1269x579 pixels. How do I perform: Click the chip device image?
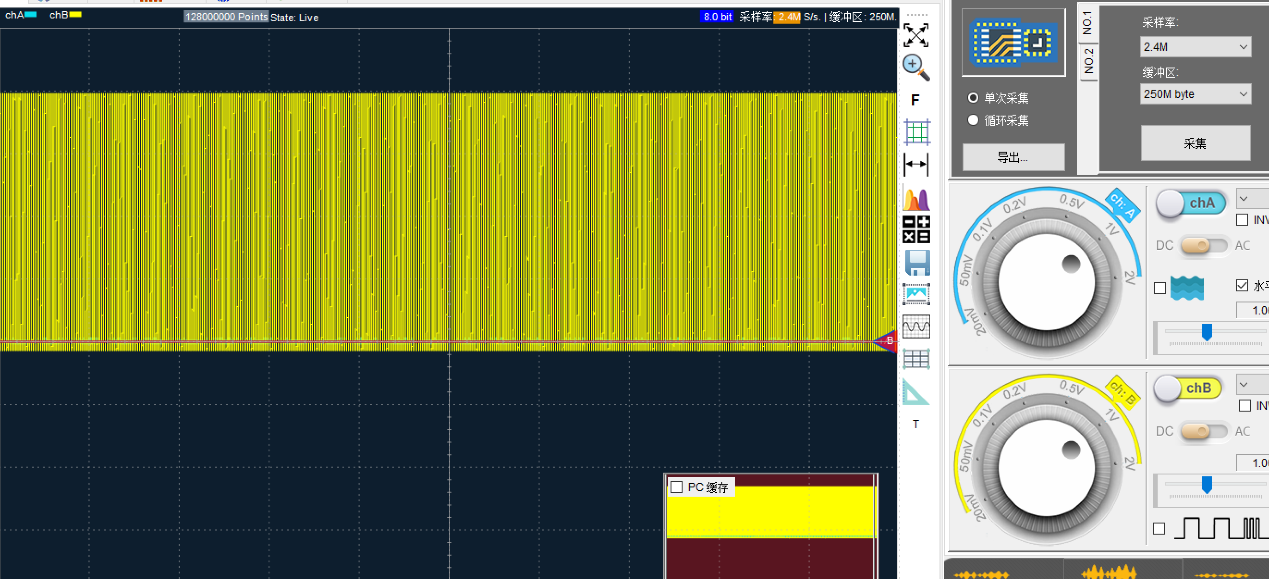coord(1013,43)
